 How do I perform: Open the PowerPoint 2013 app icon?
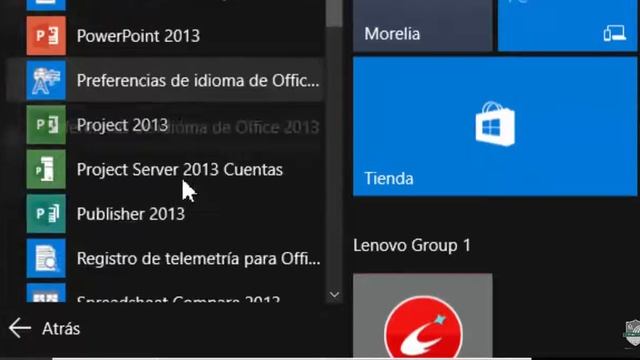pos(46,36)
